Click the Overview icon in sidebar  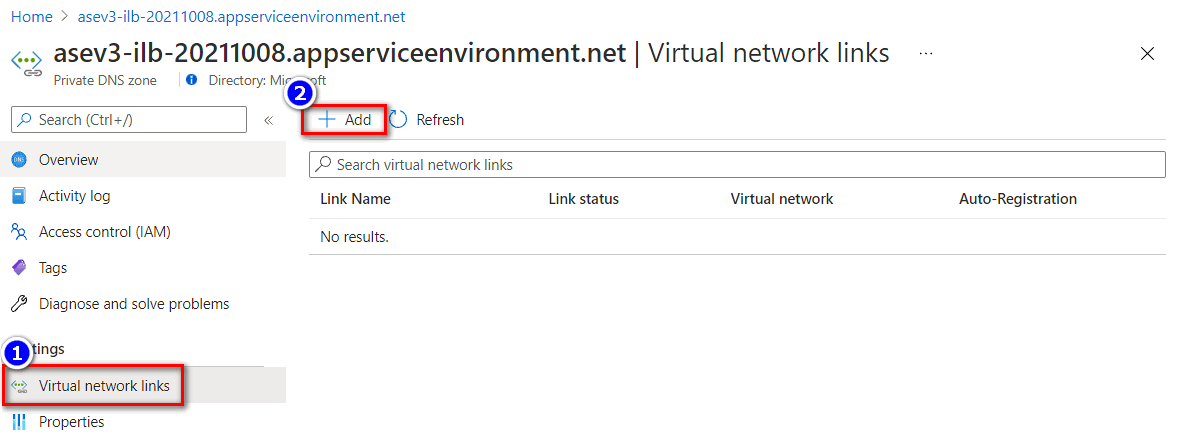18,160
